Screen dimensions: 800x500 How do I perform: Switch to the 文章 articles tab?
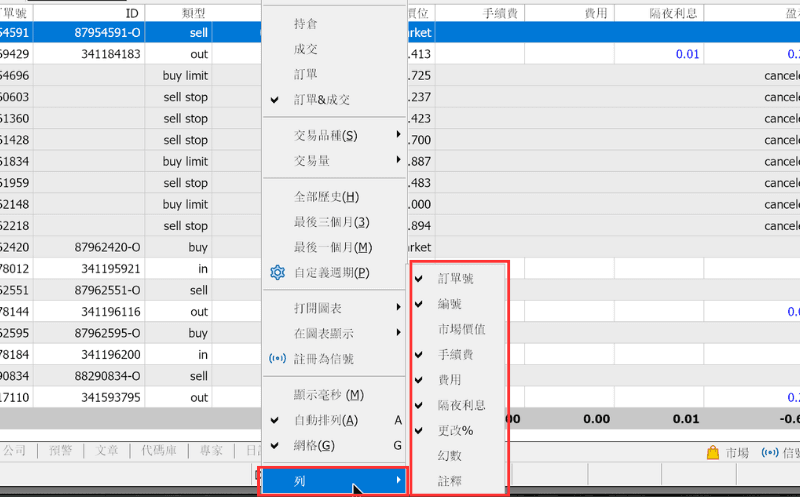pyautogui.click(x=106, y=451)
